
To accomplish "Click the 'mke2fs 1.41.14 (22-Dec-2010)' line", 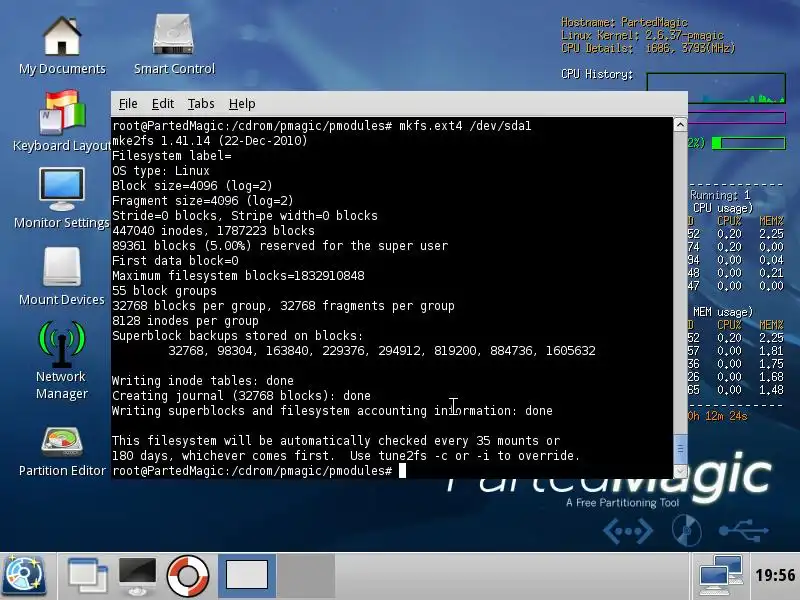I will [x=210, y=141].
